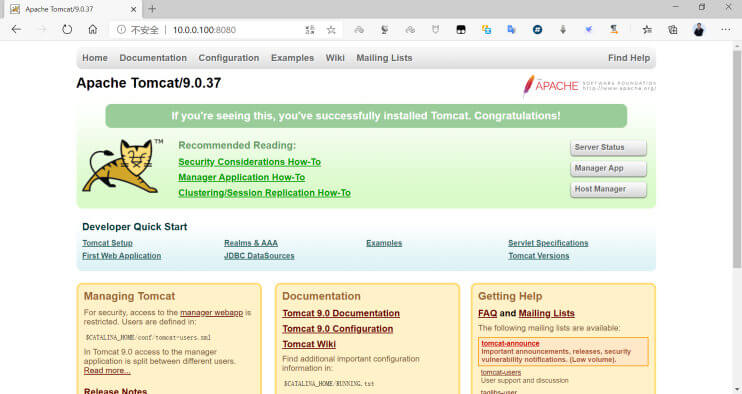Close the Apache Tomcat/9.0.37 tab

(133, 9)
